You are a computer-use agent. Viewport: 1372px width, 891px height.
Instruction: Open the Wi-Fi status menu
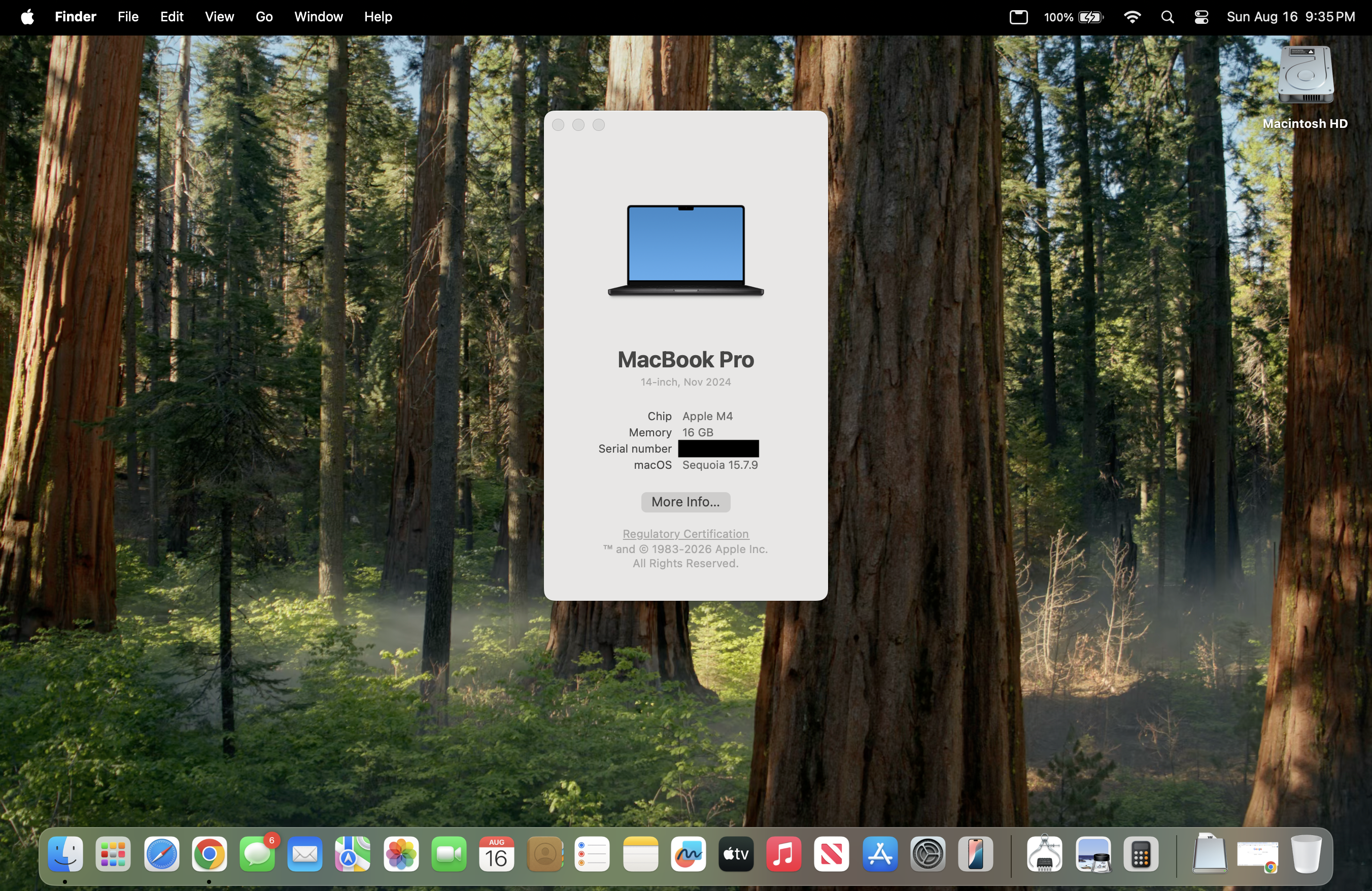pos(1133,17)
